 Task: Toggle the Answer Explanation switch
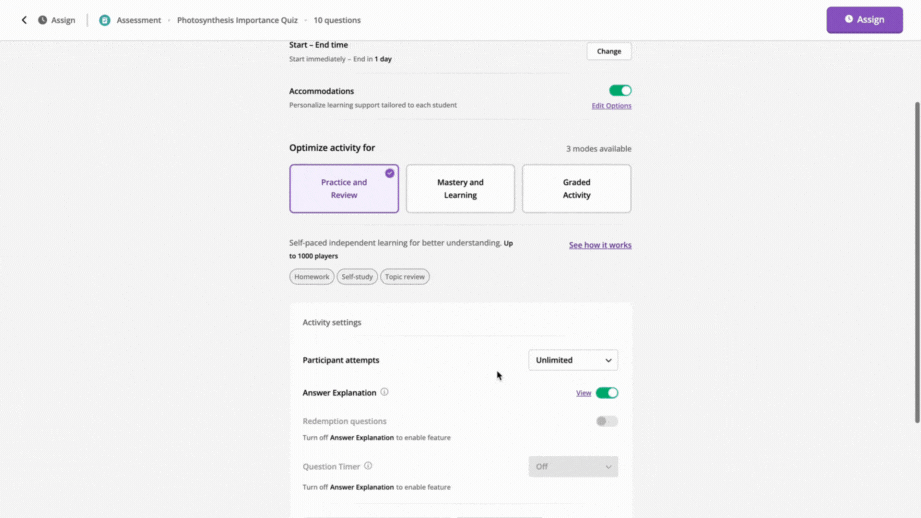pyautogui.click(x=607, y=393)
